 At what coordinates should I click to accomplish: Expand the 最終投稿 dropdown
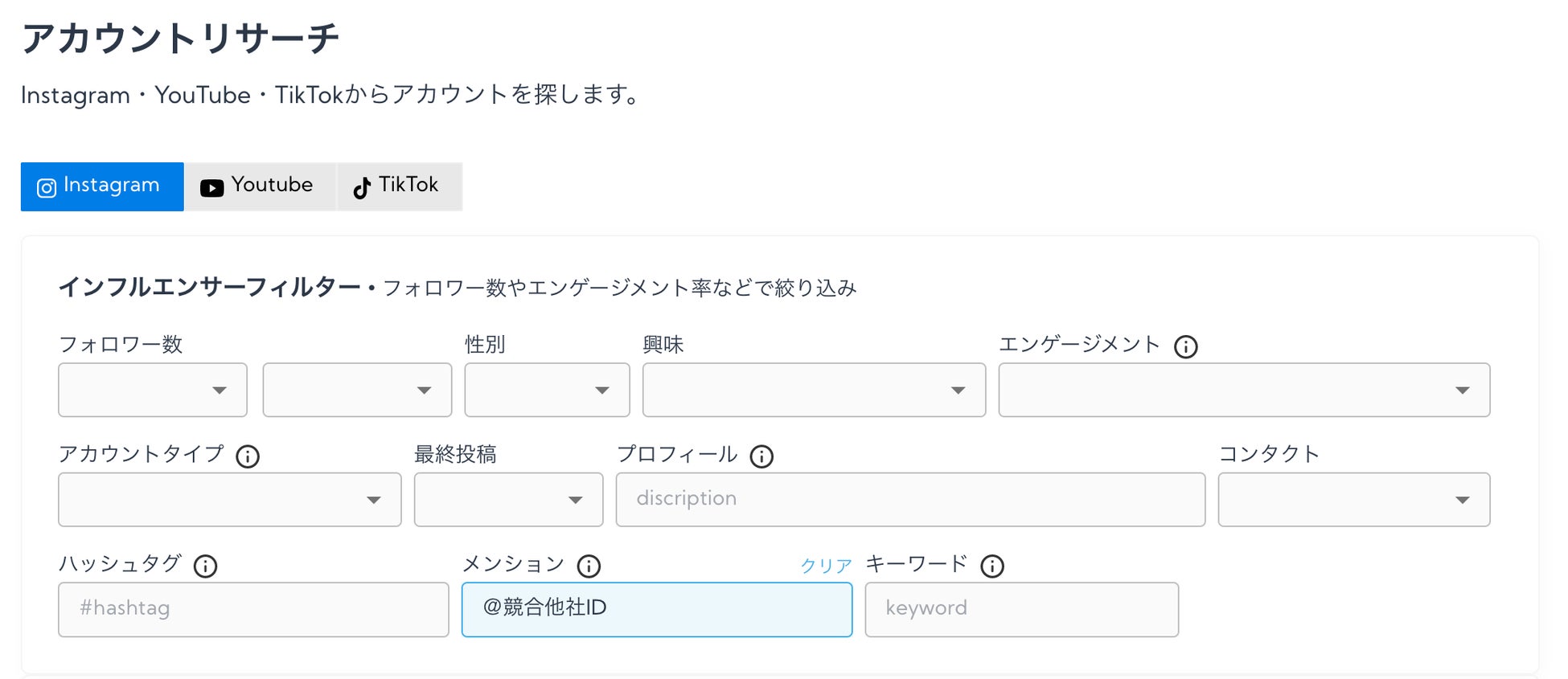pyautogui.click(x=508, y=500)
